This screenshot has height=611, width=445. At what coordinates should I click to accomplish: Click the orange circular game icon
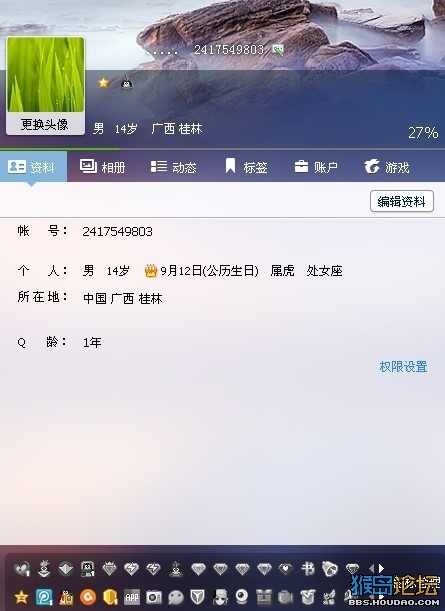click(88, 597)
